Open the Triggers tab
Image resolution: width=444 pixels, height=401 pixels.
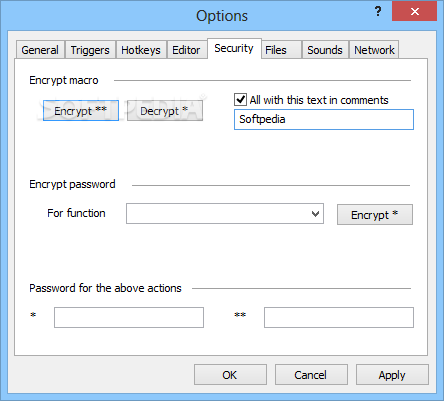90,50
